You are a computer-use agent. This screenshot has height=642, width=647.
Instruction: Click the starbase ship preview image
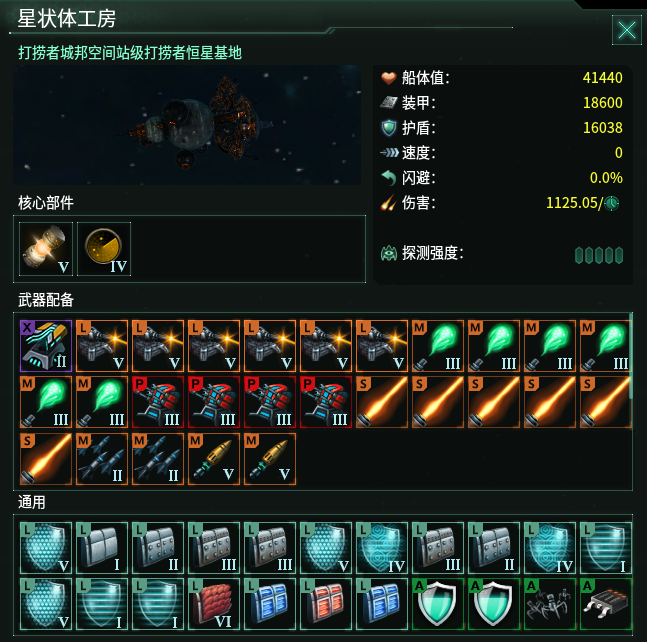[x=187, y=125]
